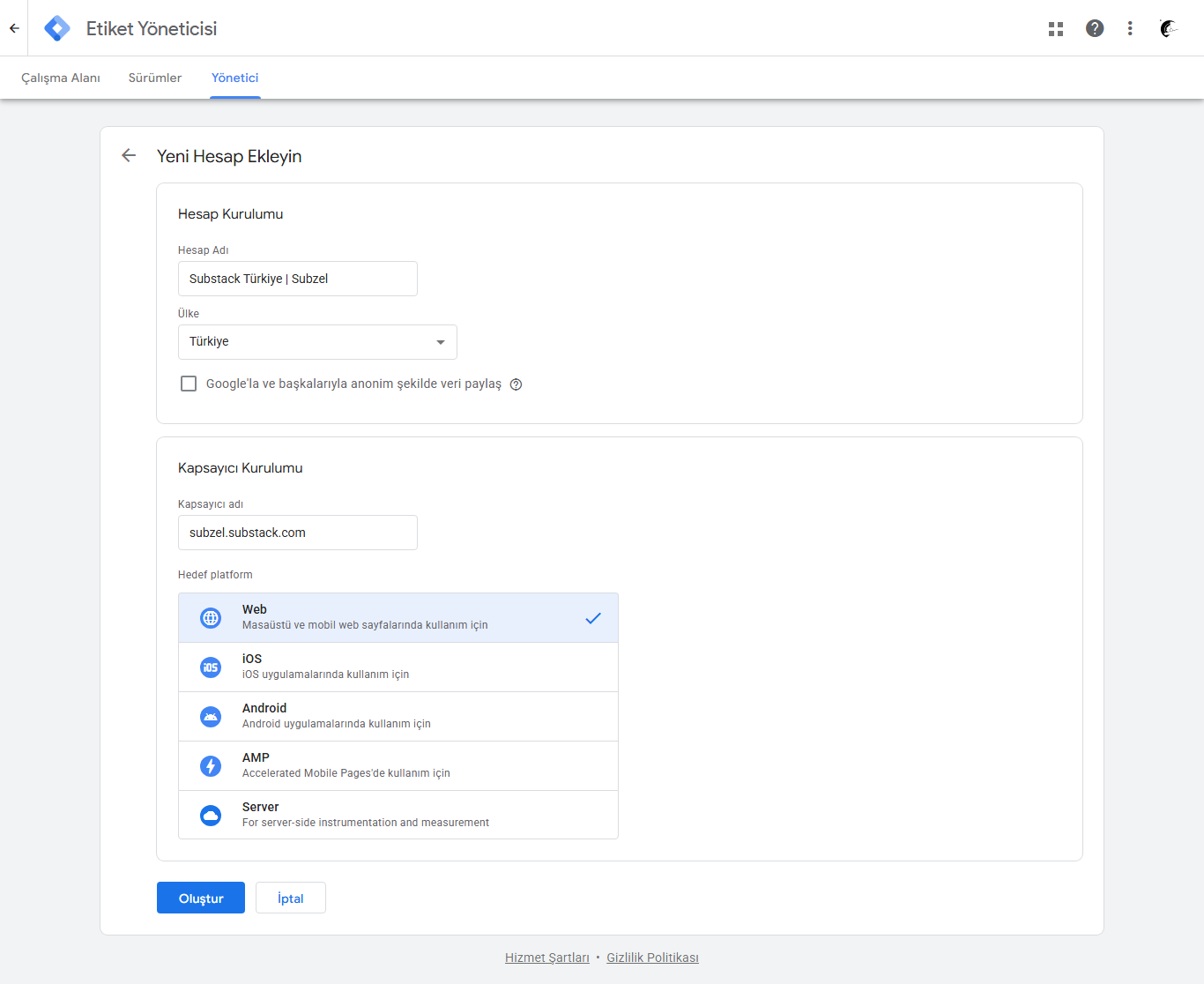Click the Android platform icon
Screen dimensions: 1204x984
click(211, 717)
